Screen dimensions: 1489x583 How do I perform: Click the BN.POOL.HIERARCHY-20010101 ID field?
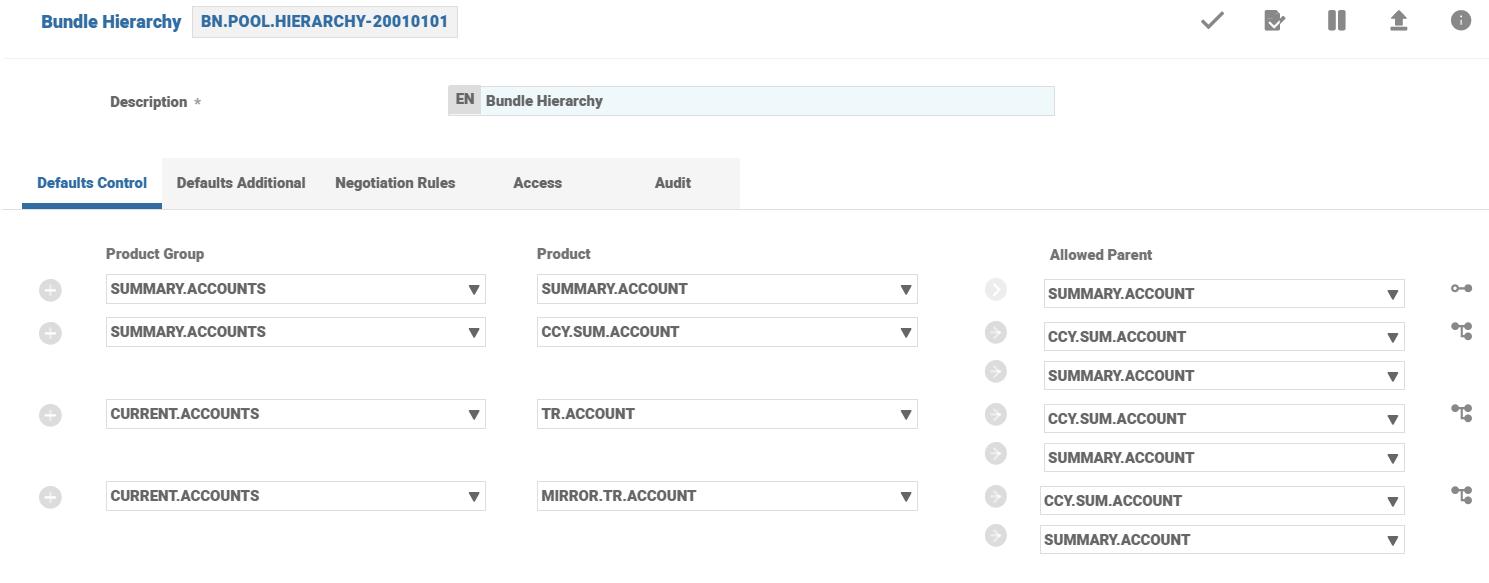324,22
